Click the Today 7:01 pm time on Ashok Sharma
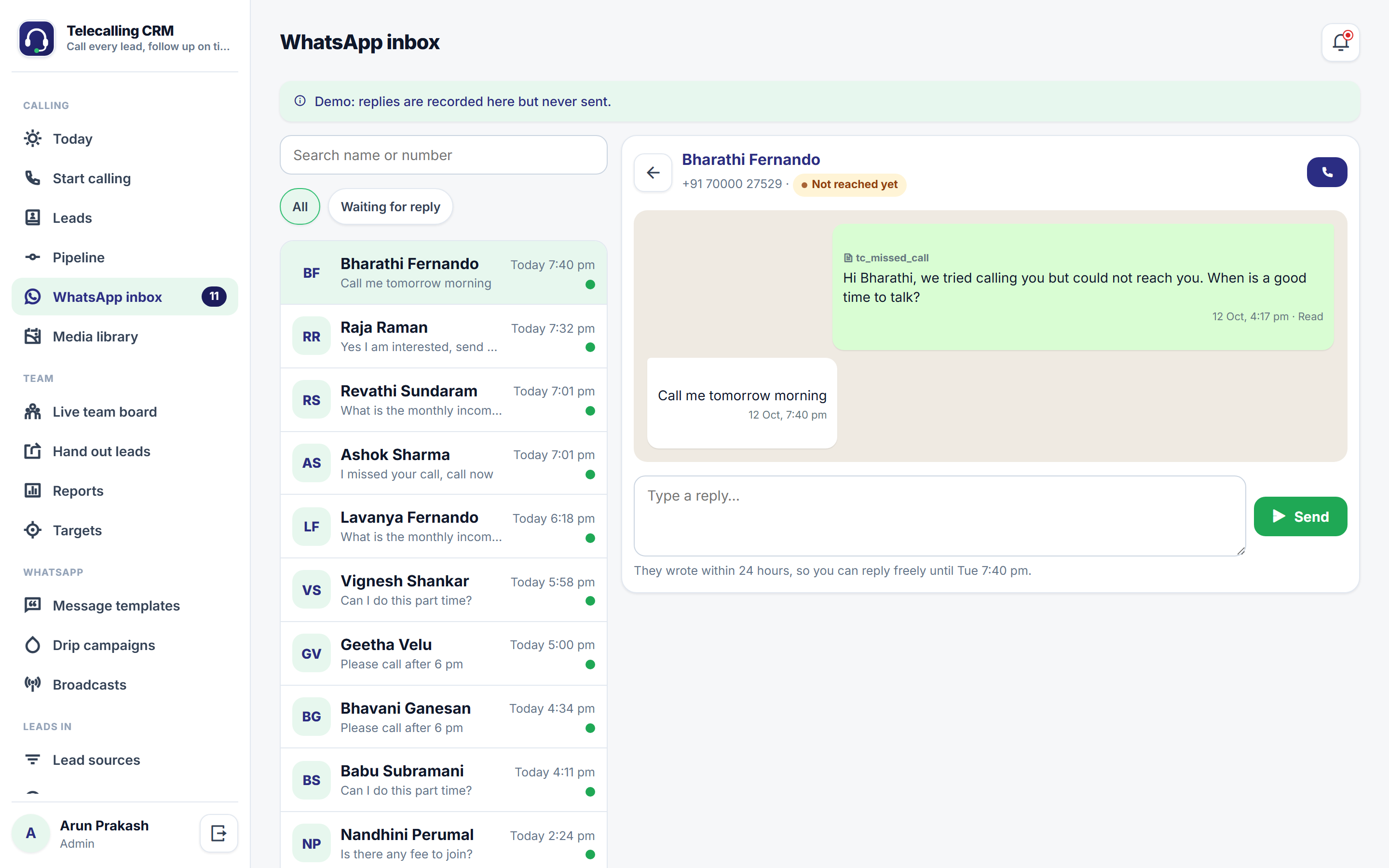This screenshot has height=868, width=1389. pos(554,455)
